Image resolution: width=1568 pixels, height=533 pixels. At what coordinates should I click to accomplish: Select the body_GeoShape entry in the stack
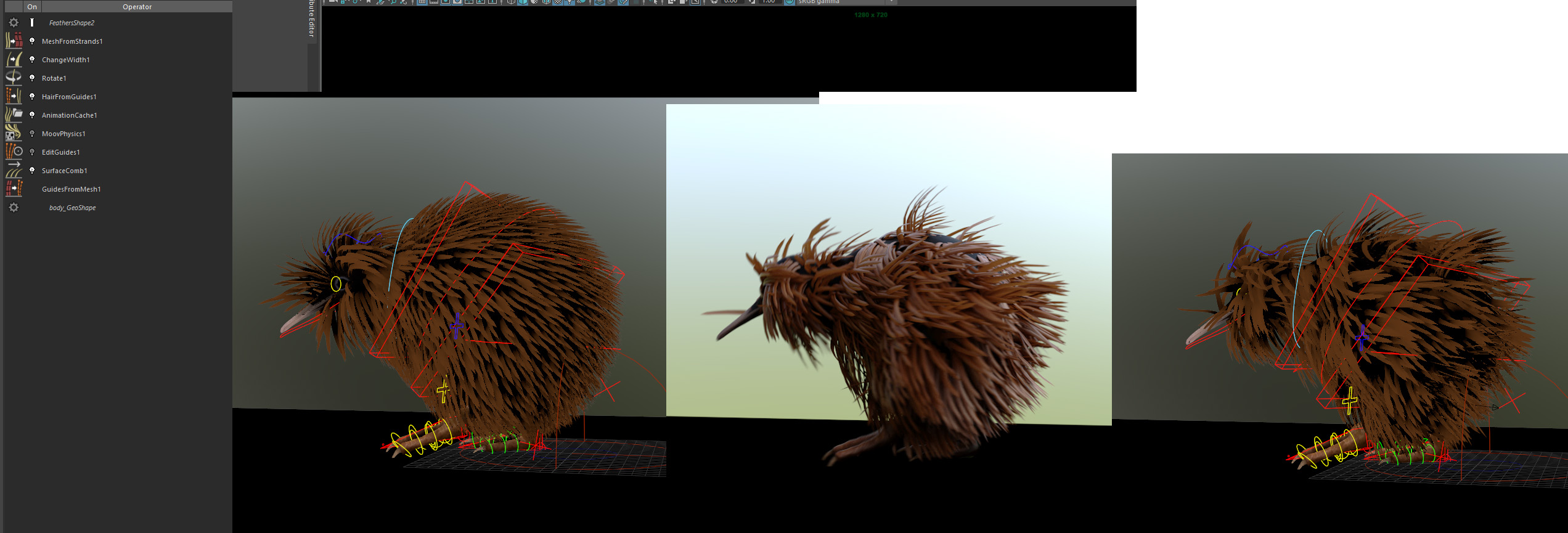coord(73,208)
